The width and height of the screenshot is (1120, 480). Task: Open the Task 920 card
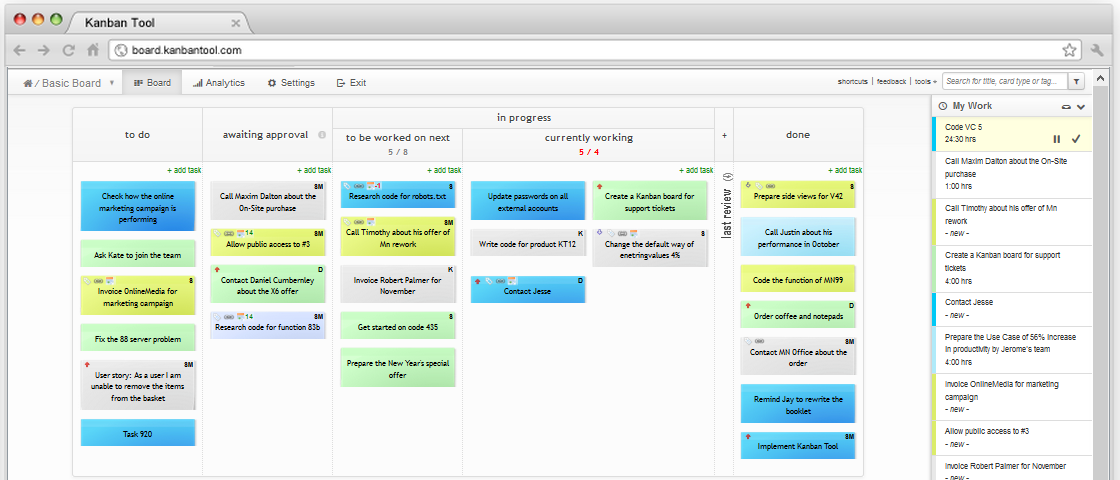tap(138, 433)
